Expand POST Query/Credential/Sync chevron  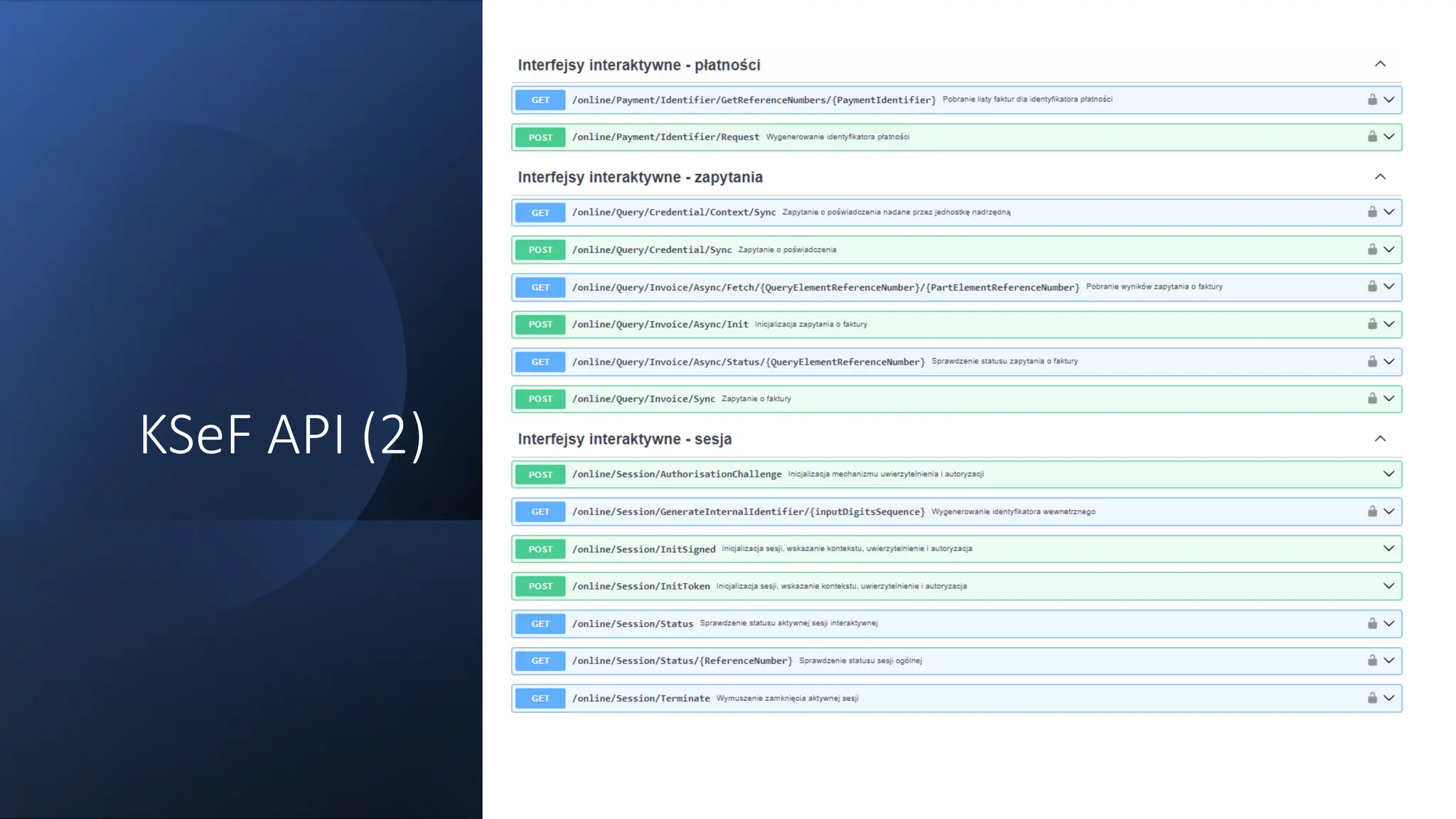1388,250
